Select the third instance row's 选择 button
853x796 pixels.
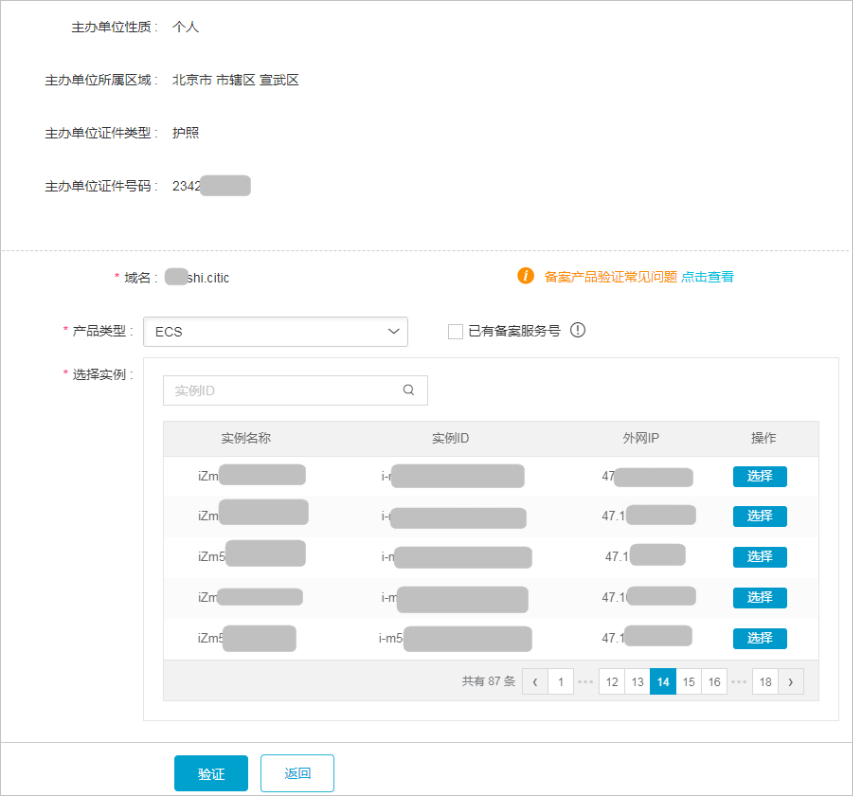759,557
